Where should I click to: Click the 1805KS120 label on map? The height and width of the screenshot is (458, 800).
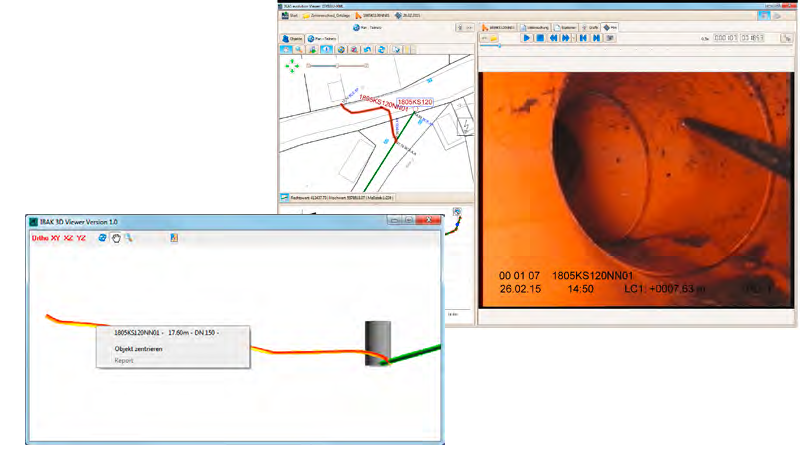click(x=415, y=102)
